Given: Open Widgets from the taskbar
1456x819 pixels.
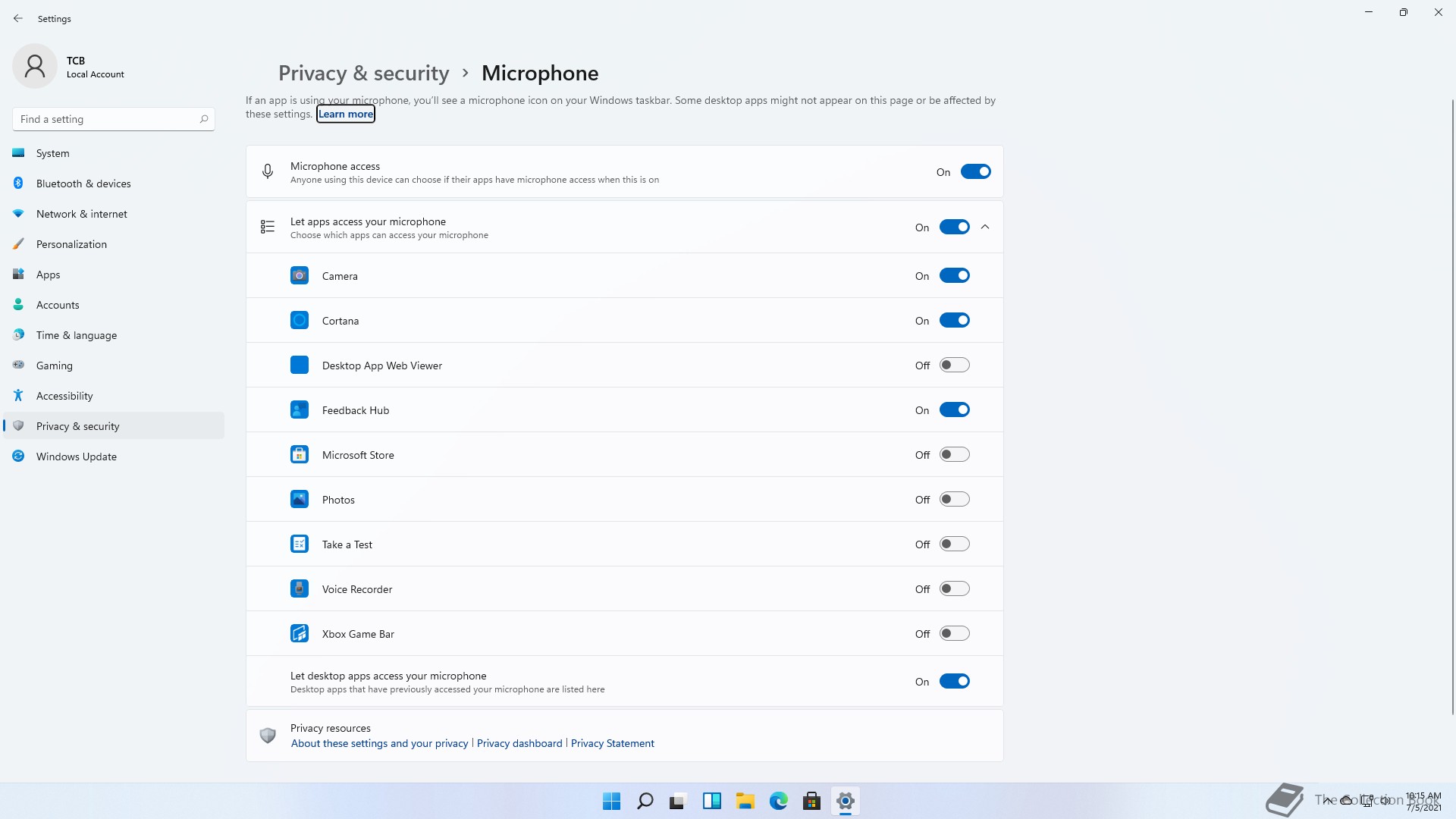Looking at the screenshot, I should click(x=711, y=801).
